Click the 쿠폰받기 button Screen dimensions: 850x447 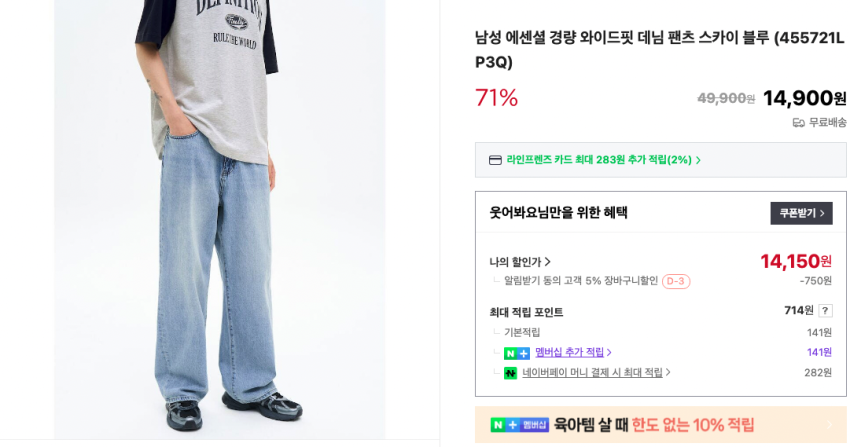tap(801, 213)
